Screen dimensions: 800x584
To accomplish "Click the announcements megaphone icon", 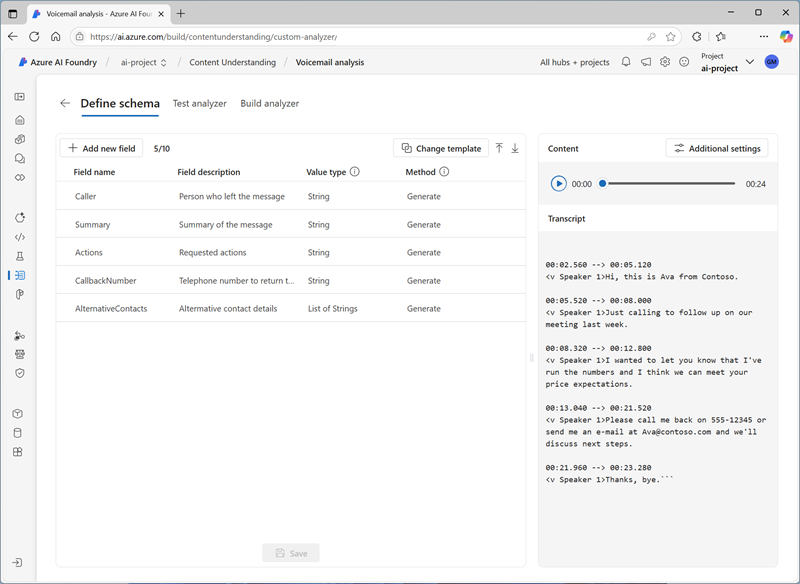I will click(646, 62).
